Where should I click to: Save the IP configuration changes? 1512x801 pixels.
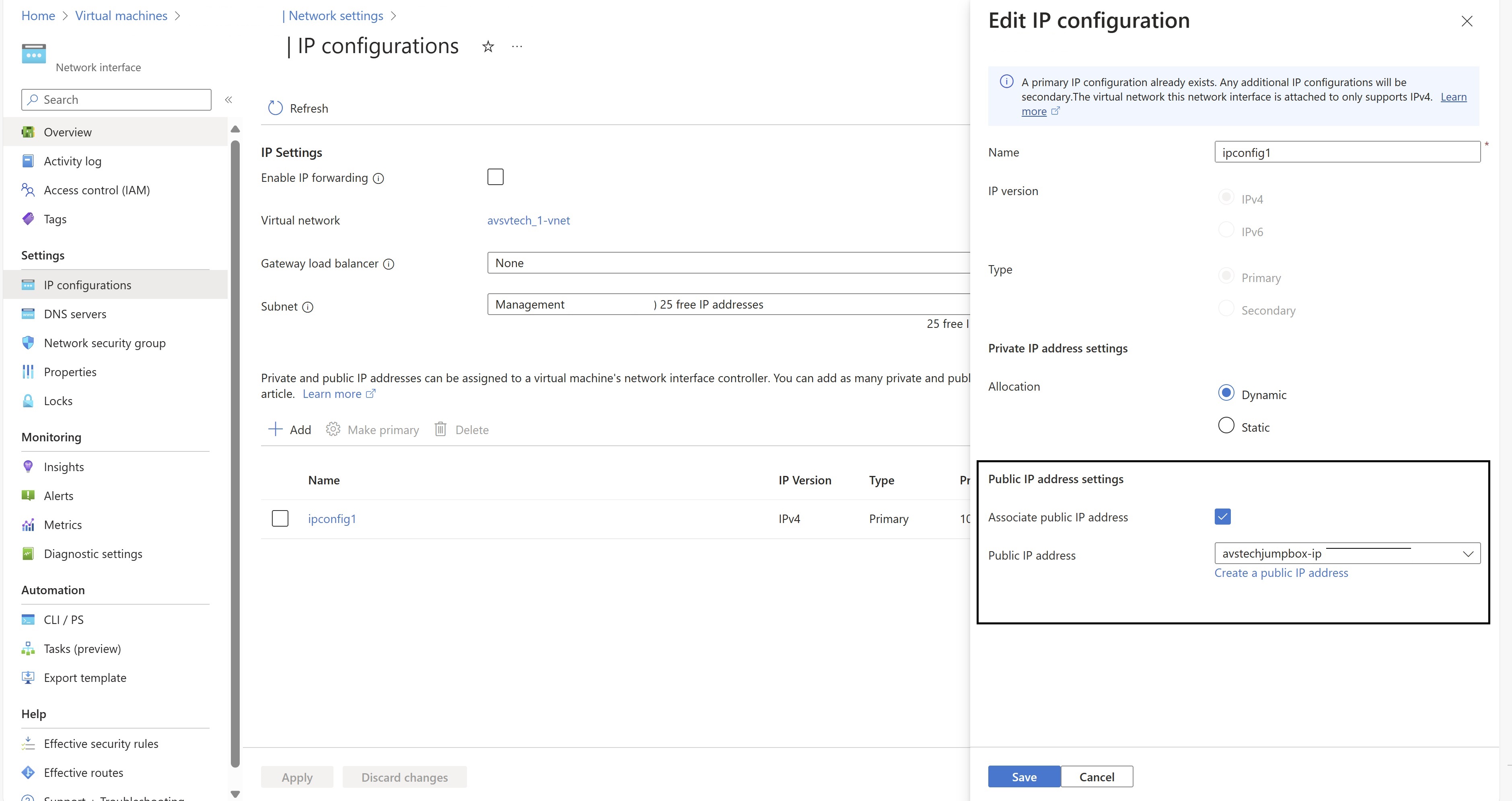(x=1024, y=776)
